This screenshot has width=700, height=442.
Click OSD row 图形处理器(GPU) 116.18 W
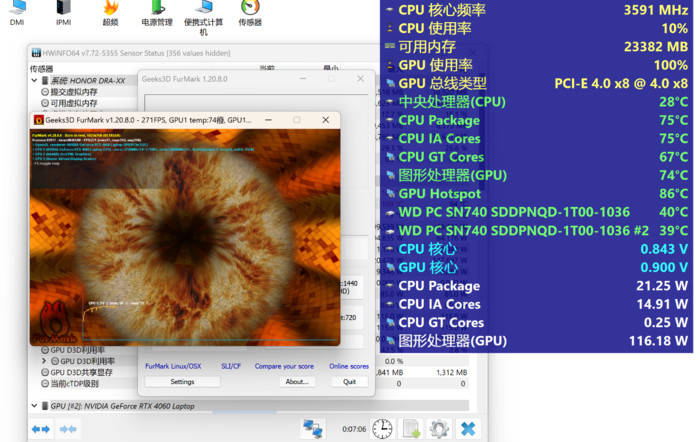537,341
